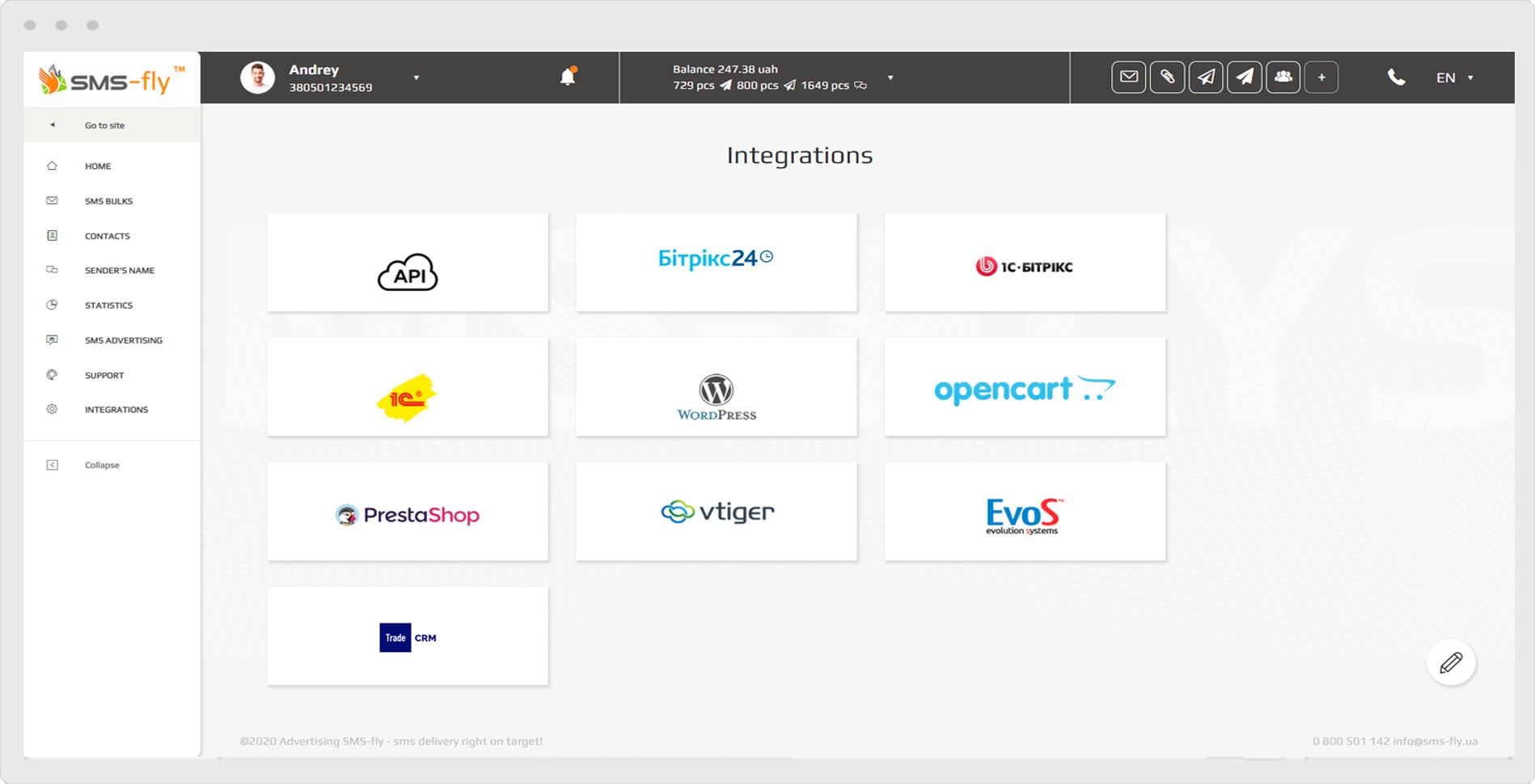Click the Collapse arrow box icon
Screen dimensions: 1535x784
52,465
